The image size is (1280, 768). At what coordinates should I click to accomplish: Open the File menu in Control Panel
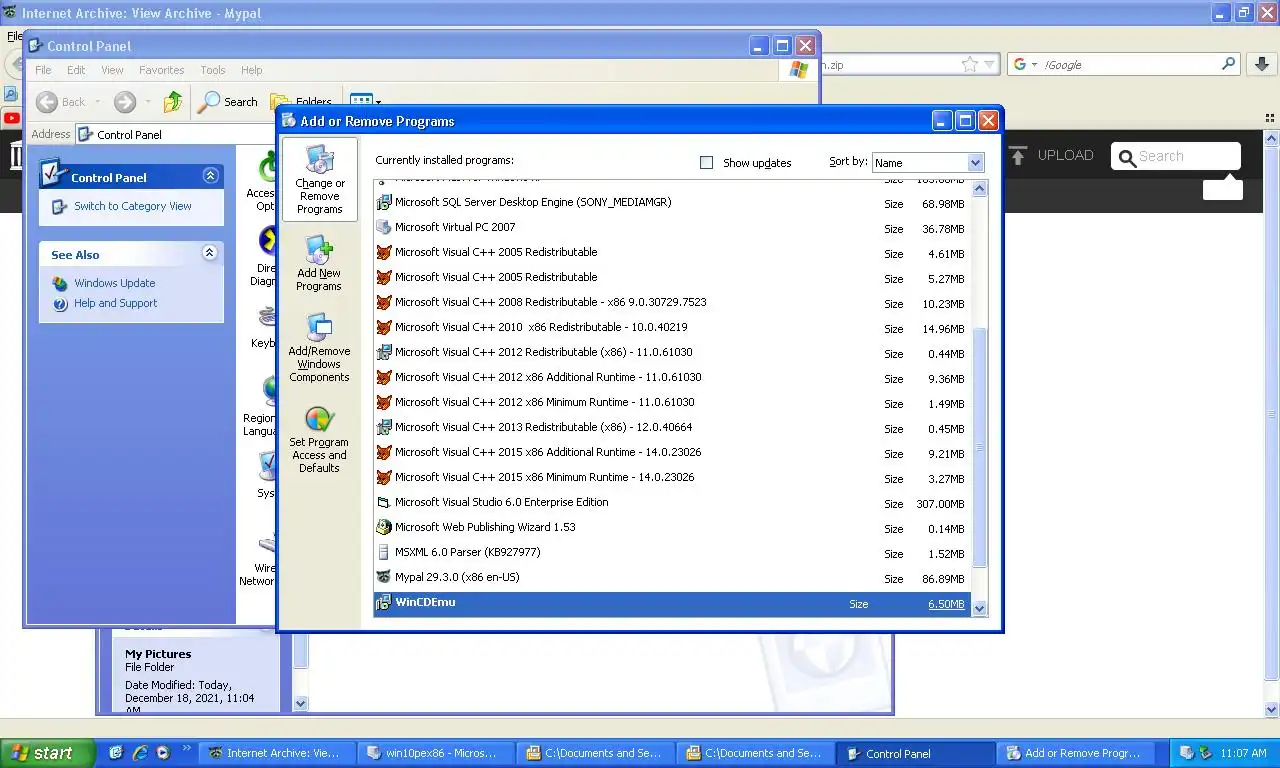43,70
